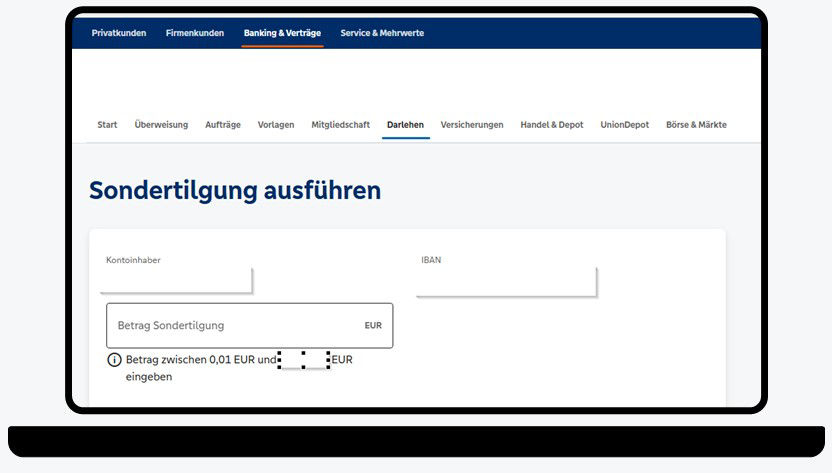This screenshot has height=473, width=832.
Task: Click the IBAN value field
Action: (505, 281)
